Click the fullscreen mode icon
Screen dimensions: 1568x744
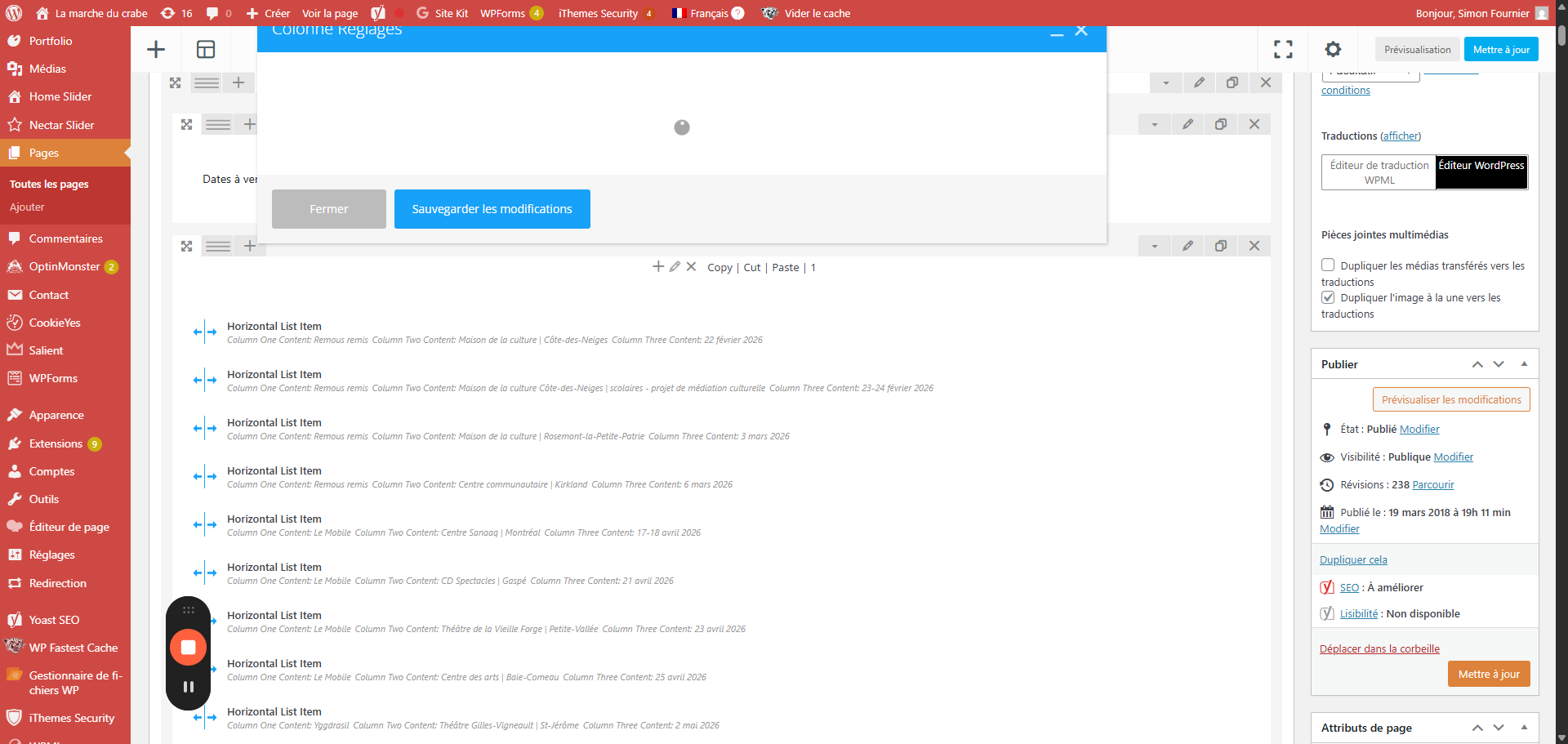point(1283,50)
